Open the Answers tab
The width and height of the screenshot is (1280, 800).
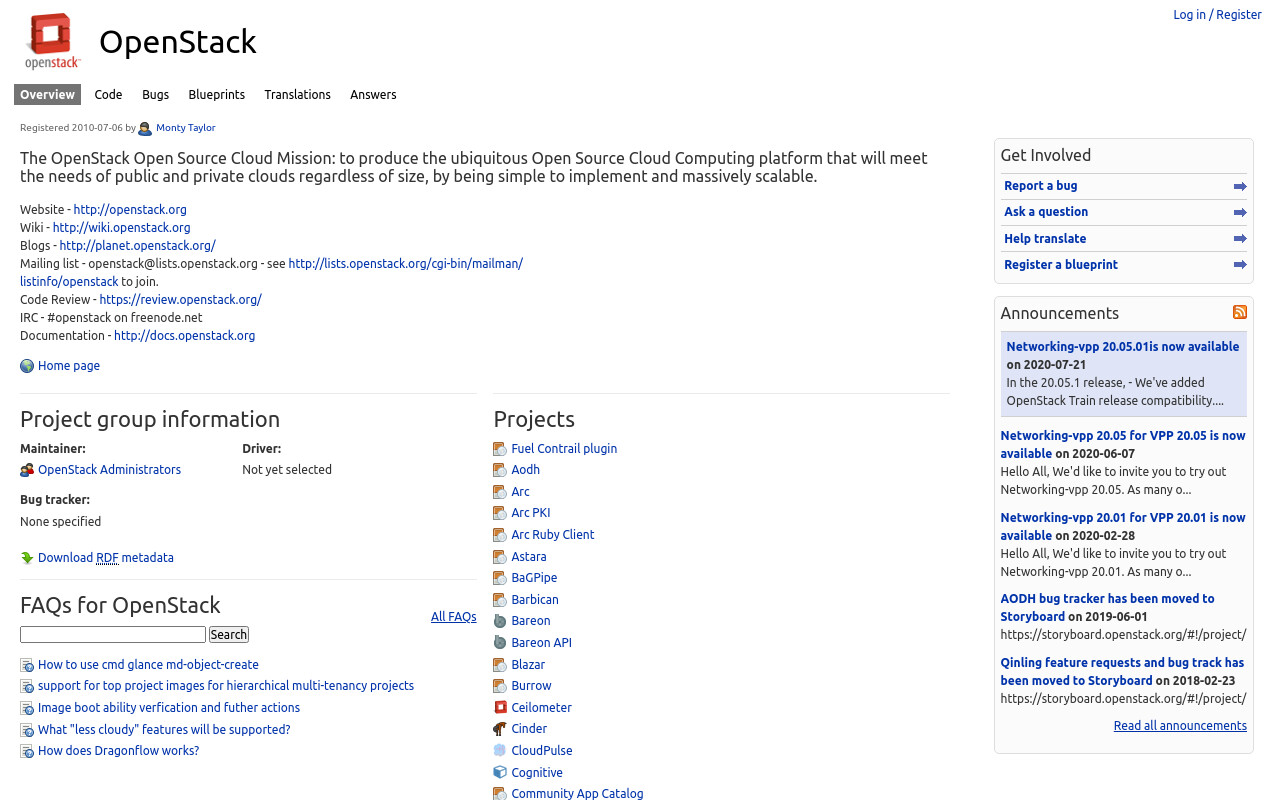click(373, 95)
